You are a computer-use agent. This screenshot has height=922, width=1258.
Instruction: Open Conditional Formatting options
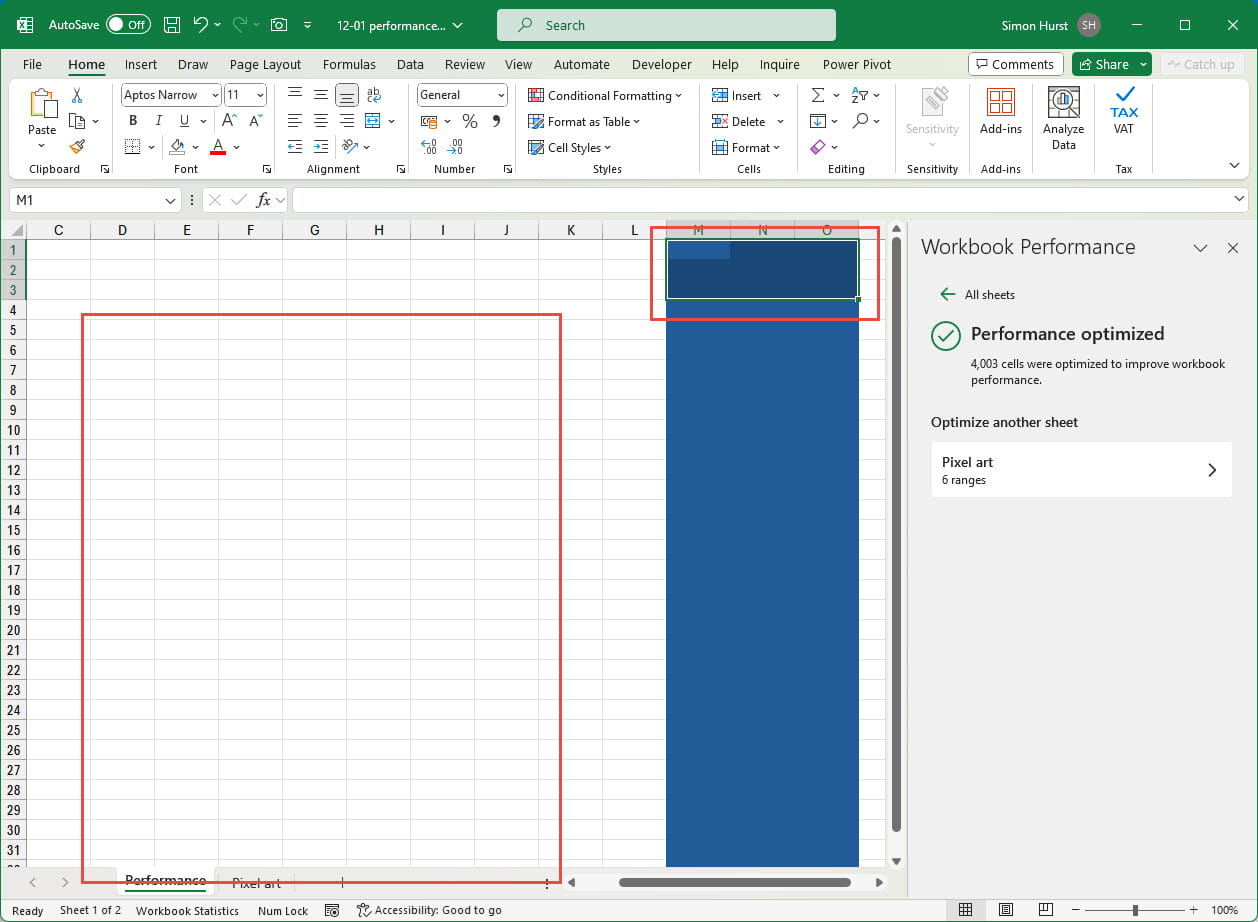605,95
